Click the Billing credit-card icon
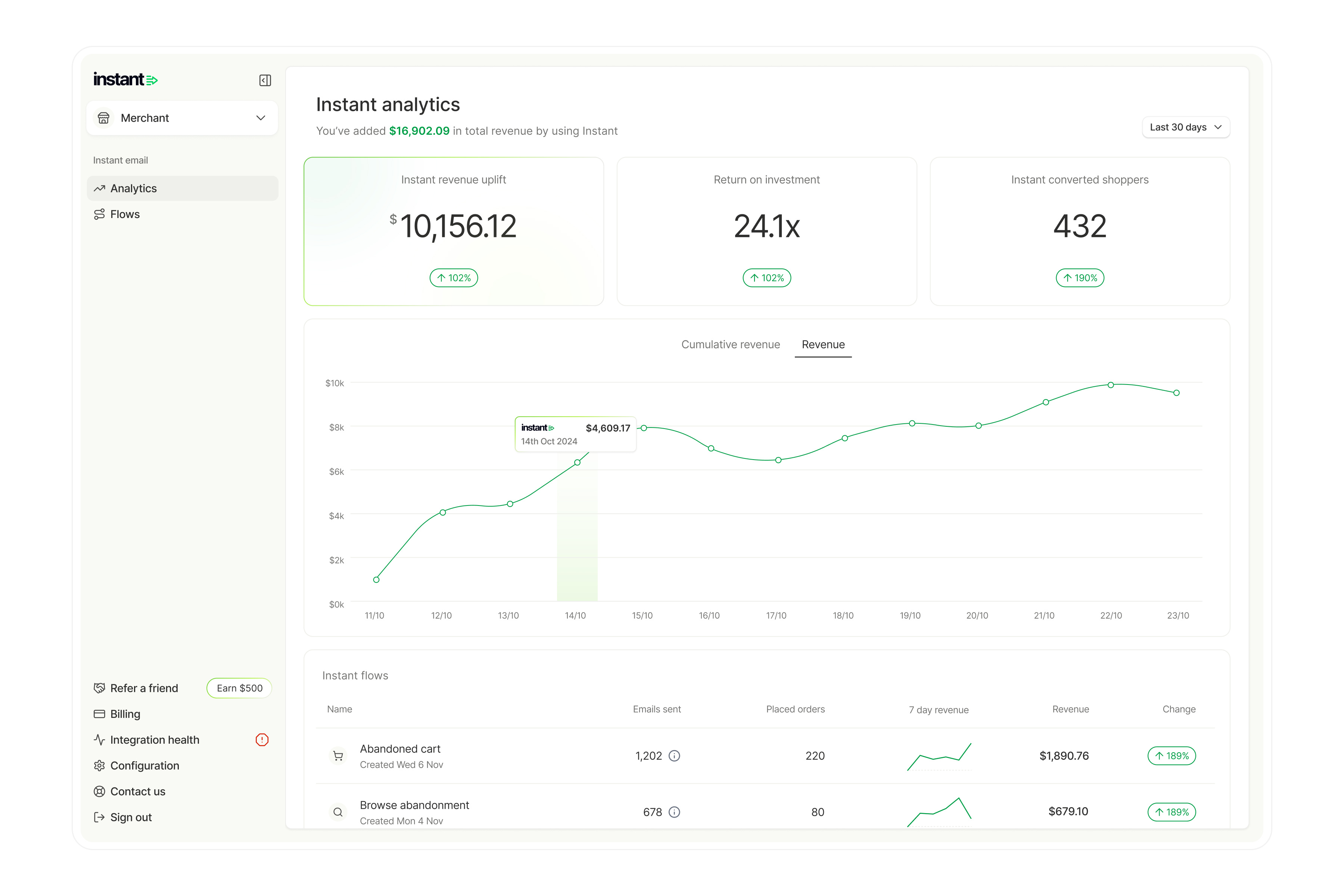The image size is (1344, 896). pyautogui.click(x=100, y=714)
